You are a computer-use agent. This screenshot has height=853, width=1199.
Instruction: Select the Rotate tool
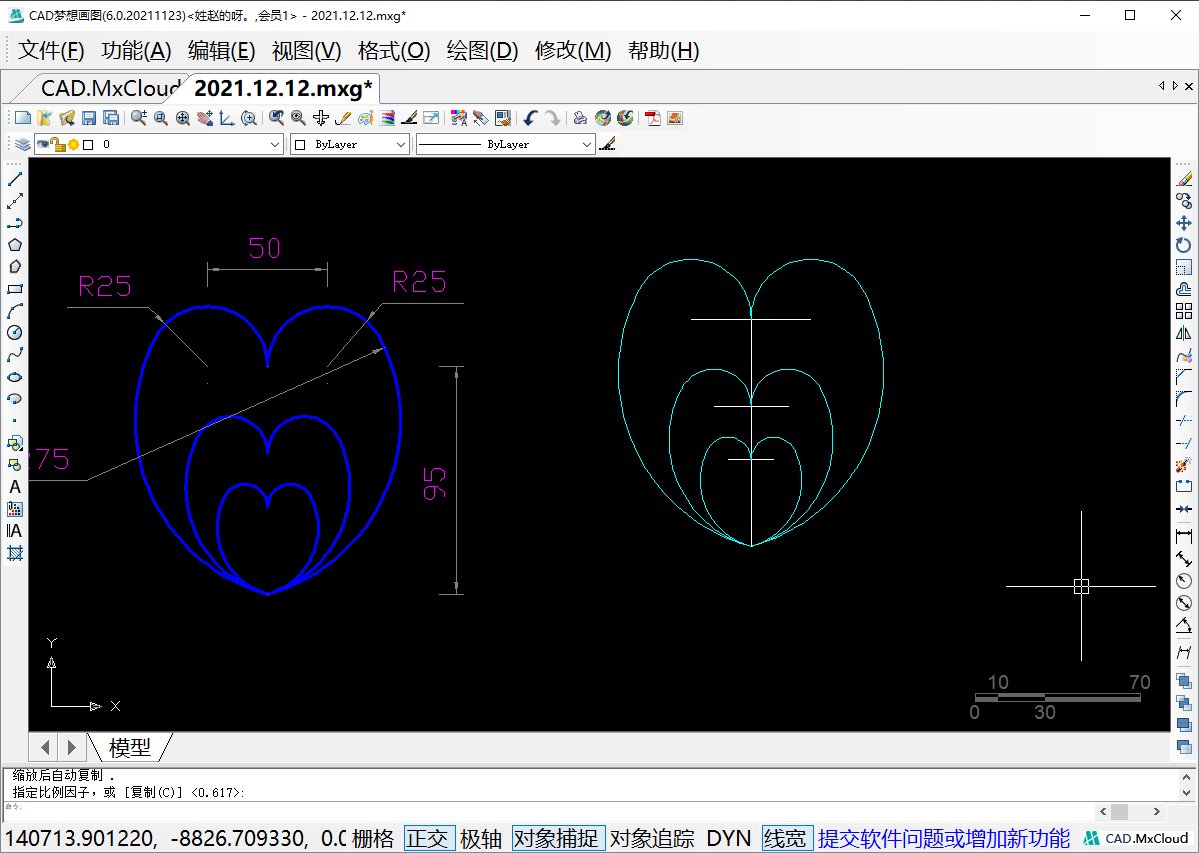(x=1184, y=245)
